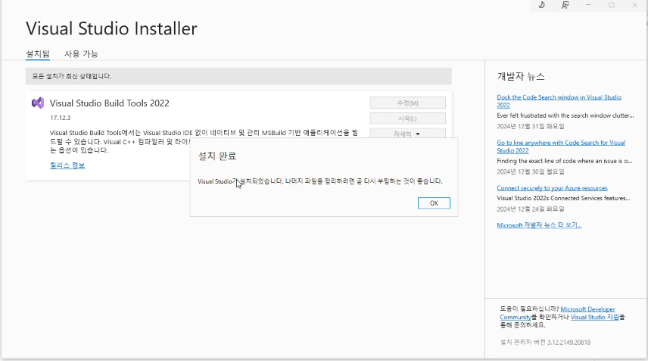Switch to the 사용 가능 tab
Viewport: 648px width, 361px height.
[x=81, y=54]
